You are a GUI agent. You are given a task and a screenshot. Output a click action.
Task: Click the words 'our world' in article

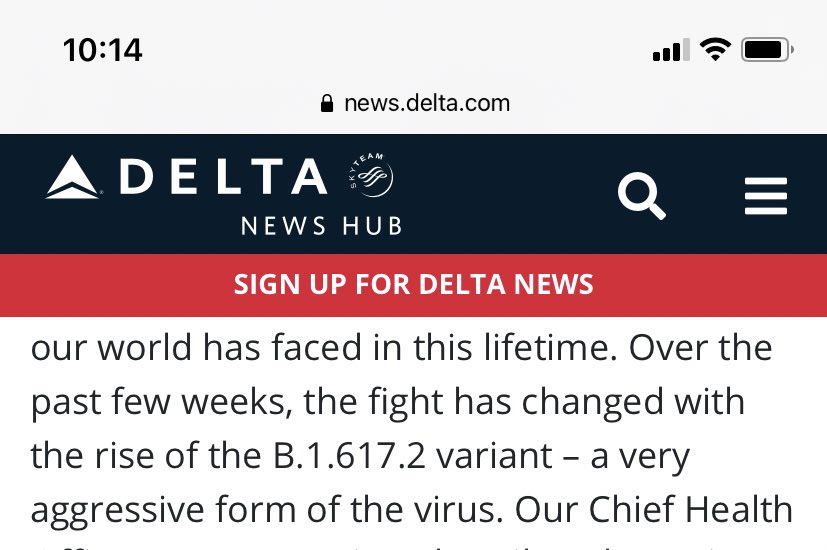[109, 348]
